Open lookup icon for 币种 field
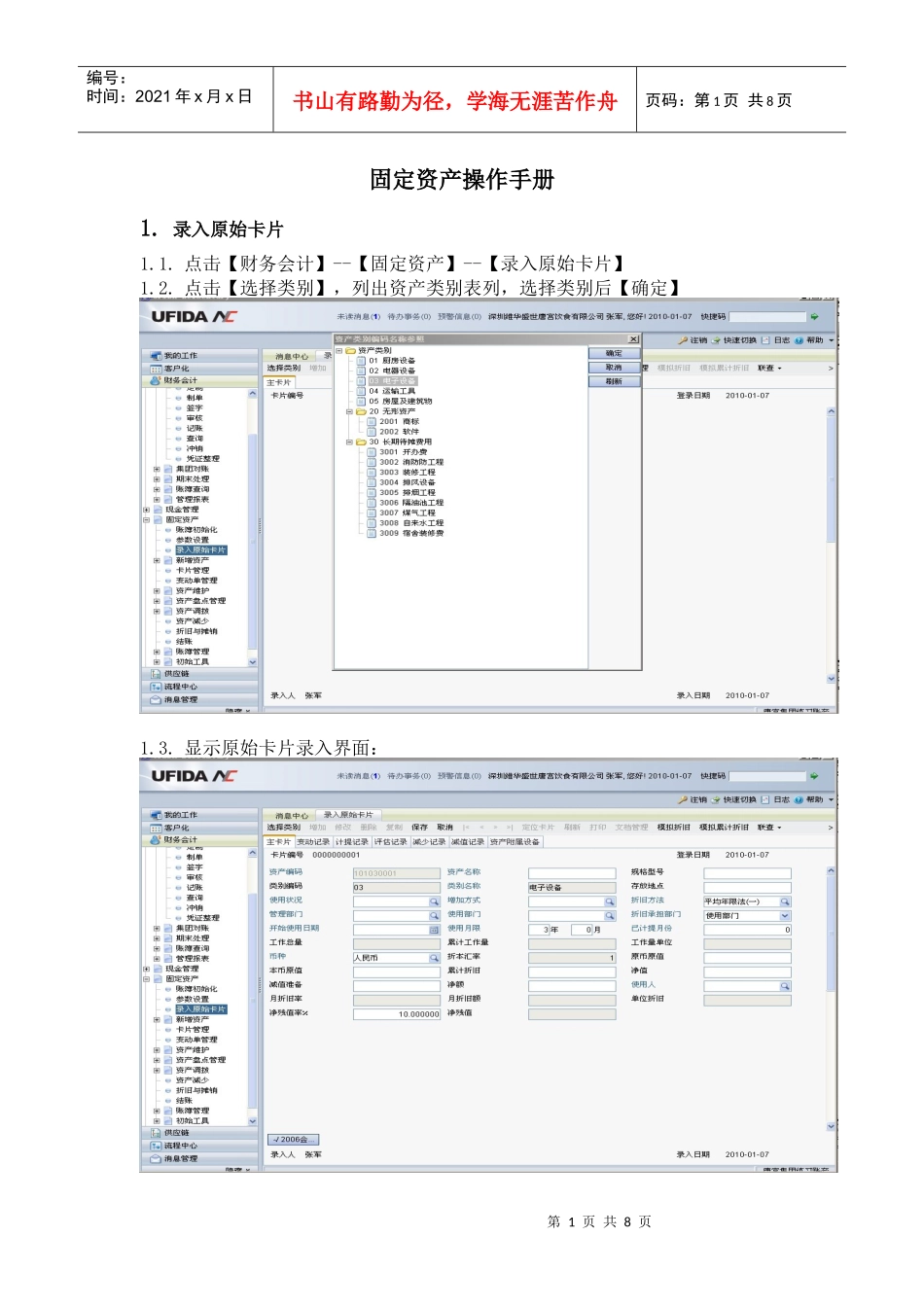 pos(435,958)
